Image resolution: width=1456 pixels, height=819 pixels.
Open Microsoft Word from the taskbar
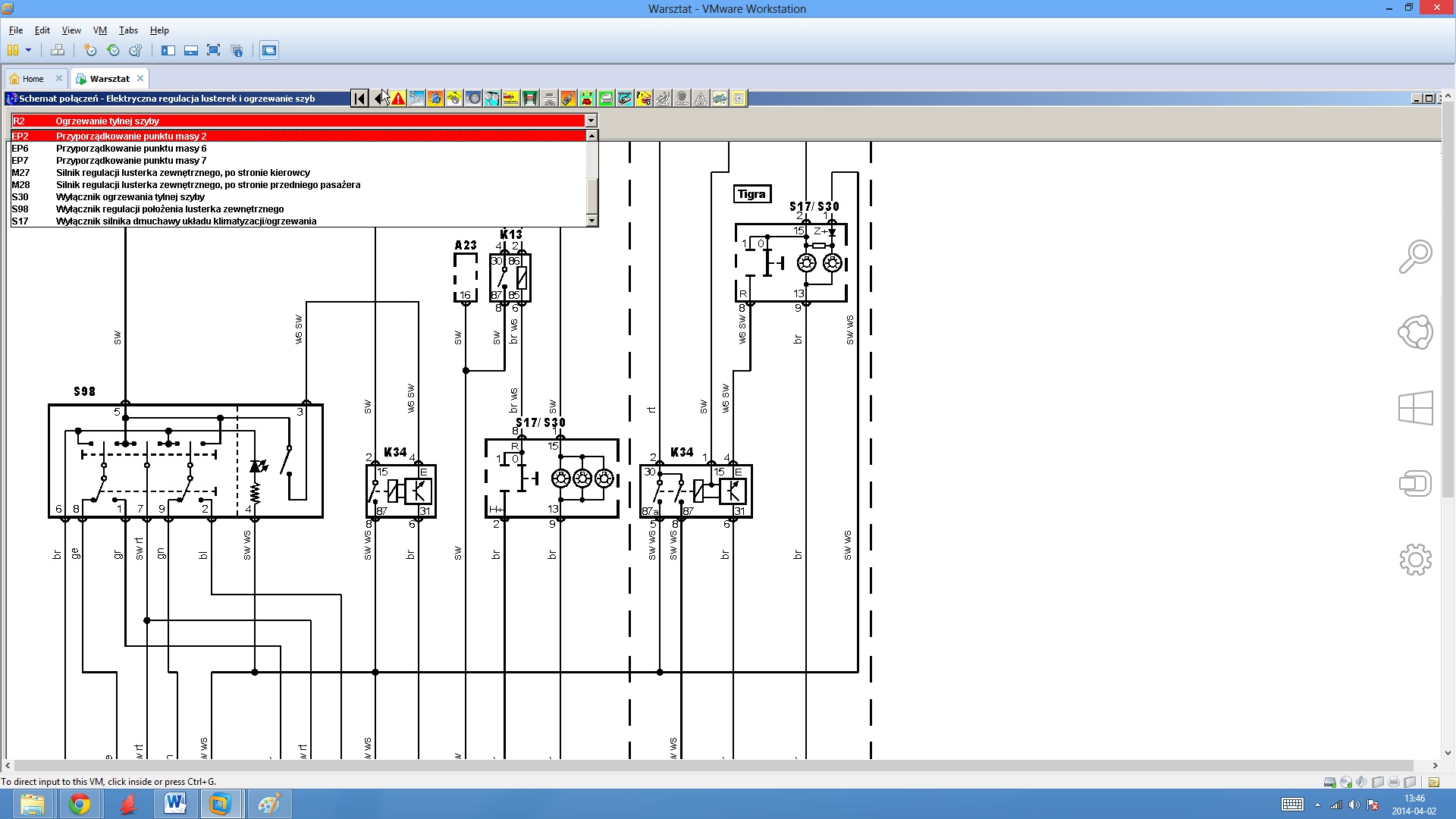pyautogui.click(x=175, y=804)
